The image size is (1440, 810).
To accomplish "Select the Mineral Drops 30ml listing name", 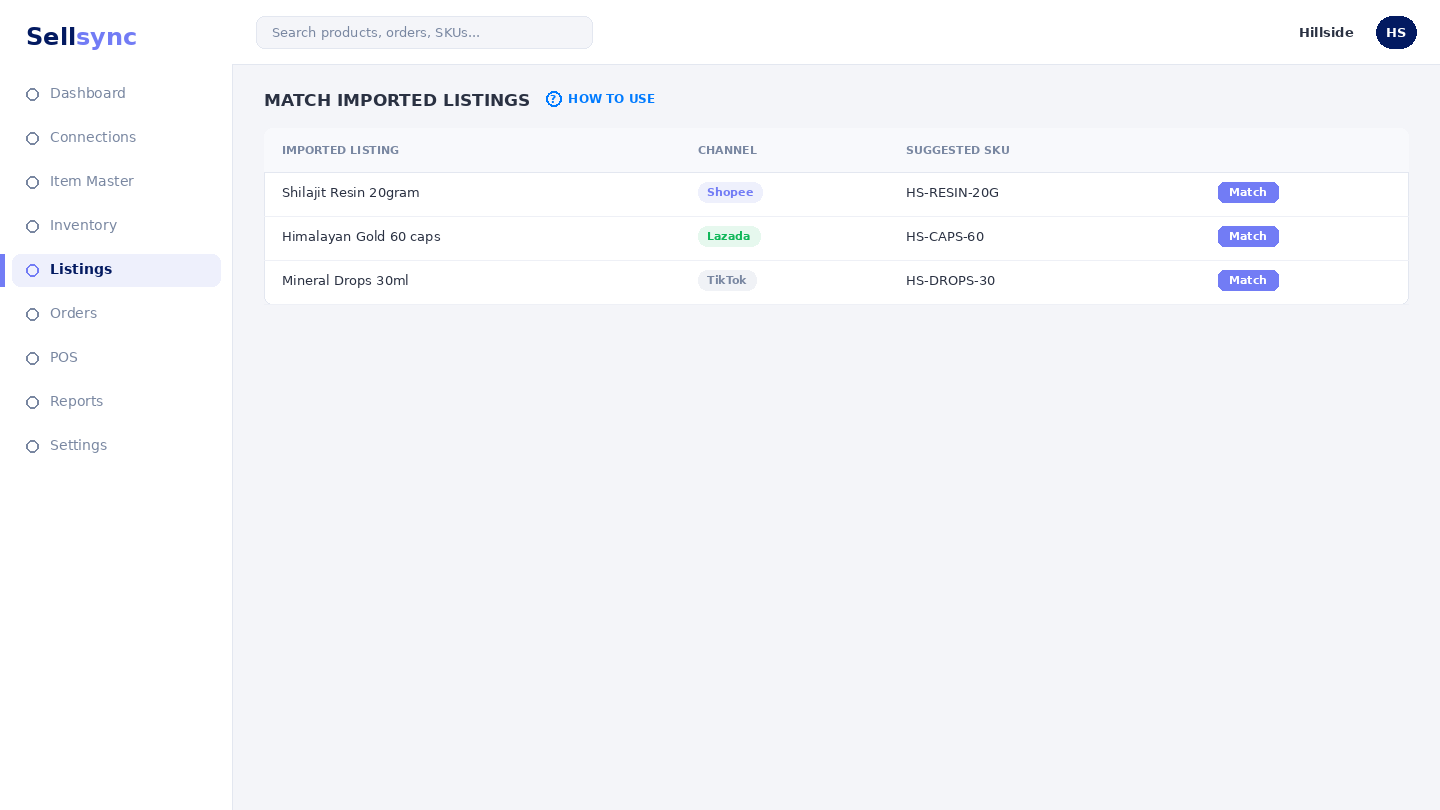I will click(345, 281).
